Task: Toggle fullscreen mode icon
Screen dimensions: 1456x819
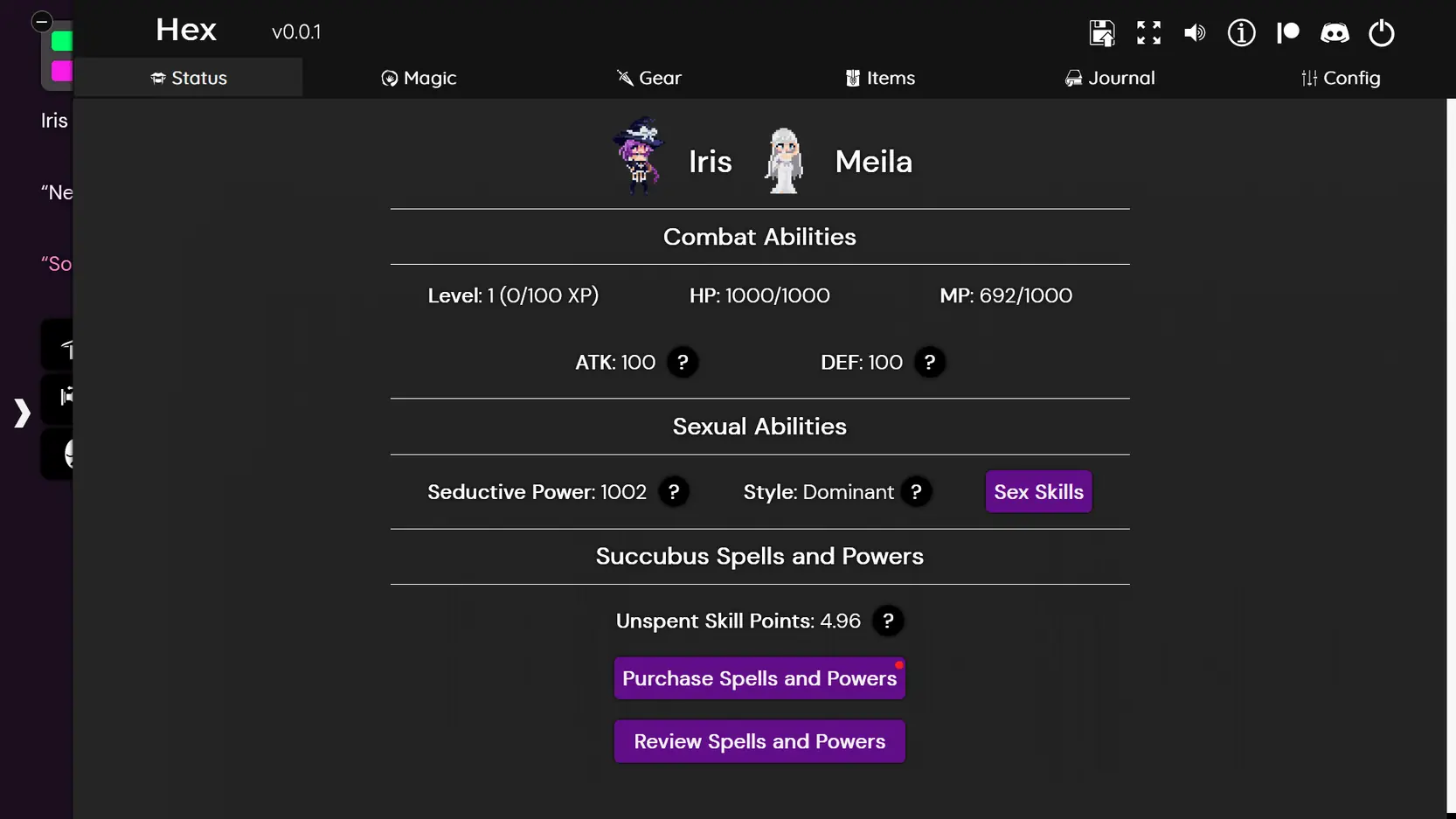Action: pyautogui.click(x=1148, y=33)
